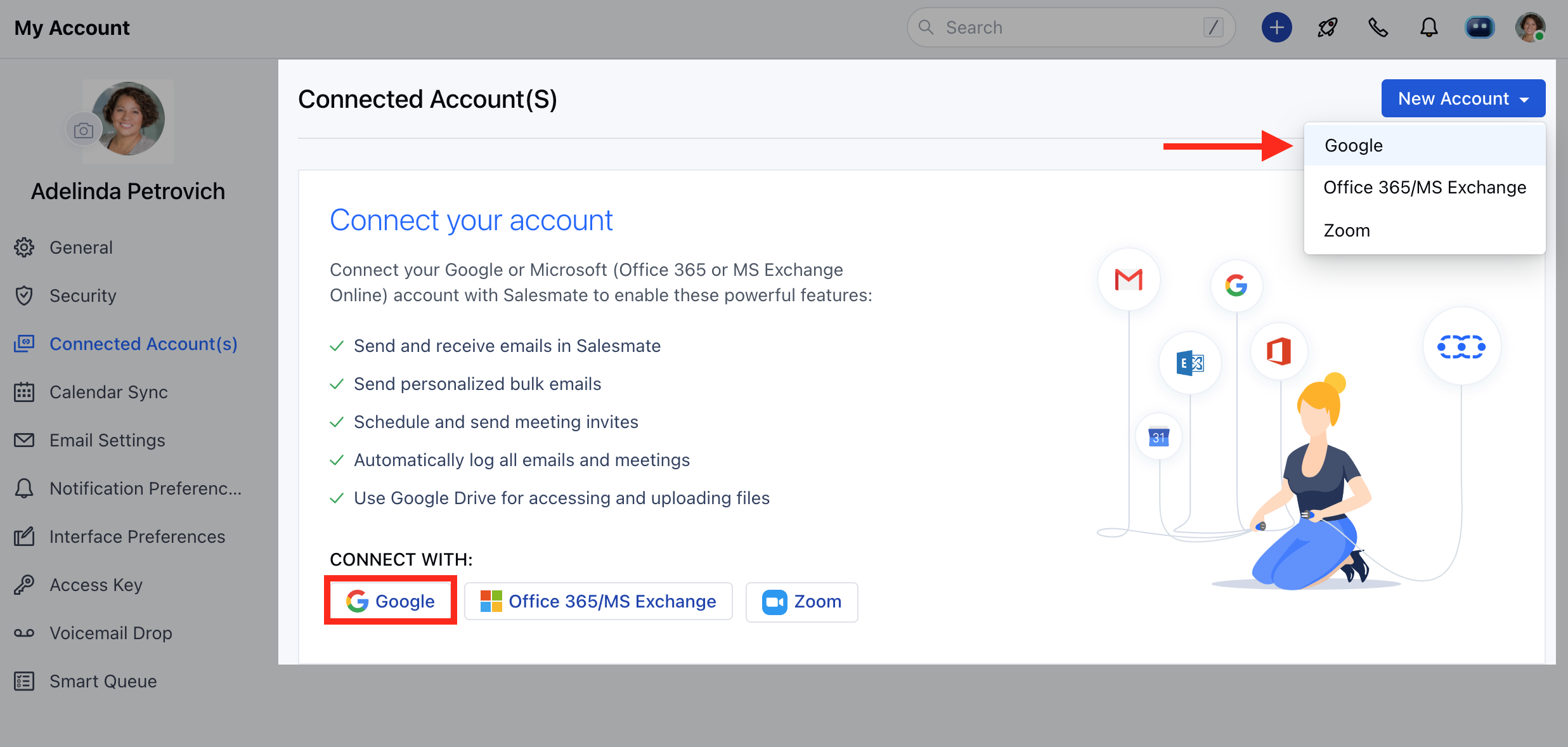Viewport: 1568px width, 747px height.
Task: Click the My Account title
Action: click(72, 28)
